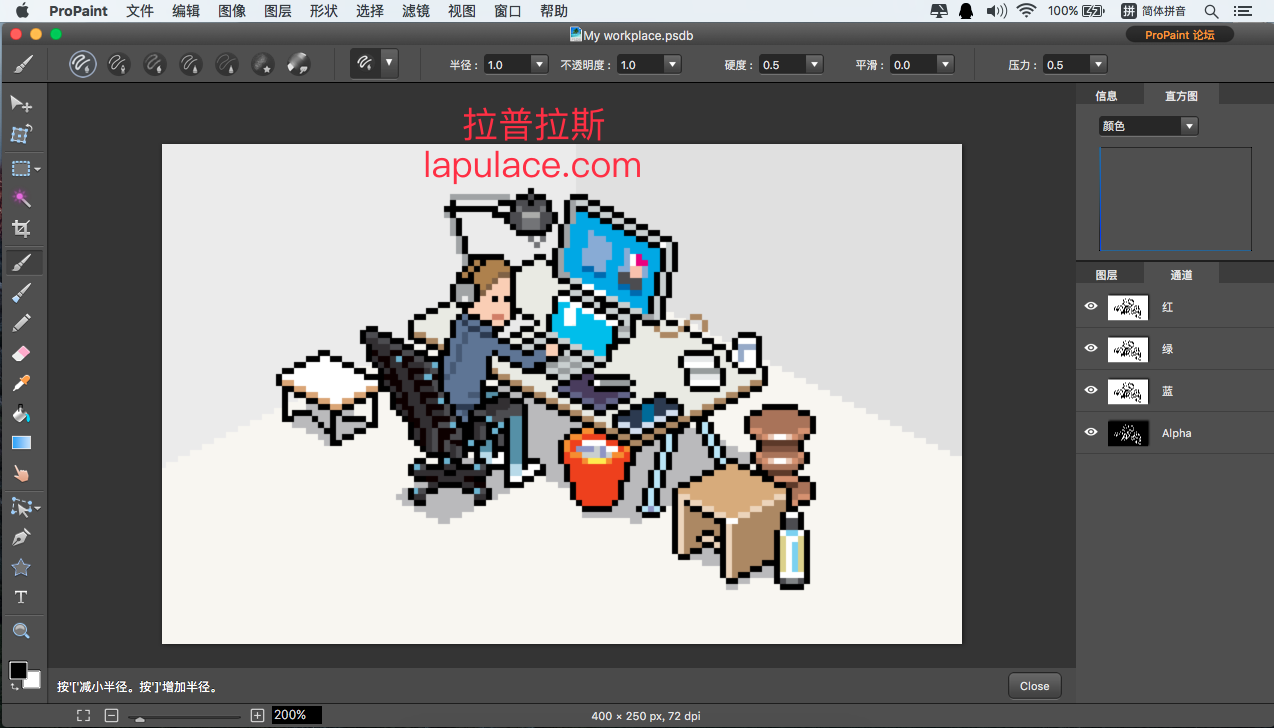Choose the star Shape tool
Viewport: 1274px width, 728px height.
pos(21,567)
